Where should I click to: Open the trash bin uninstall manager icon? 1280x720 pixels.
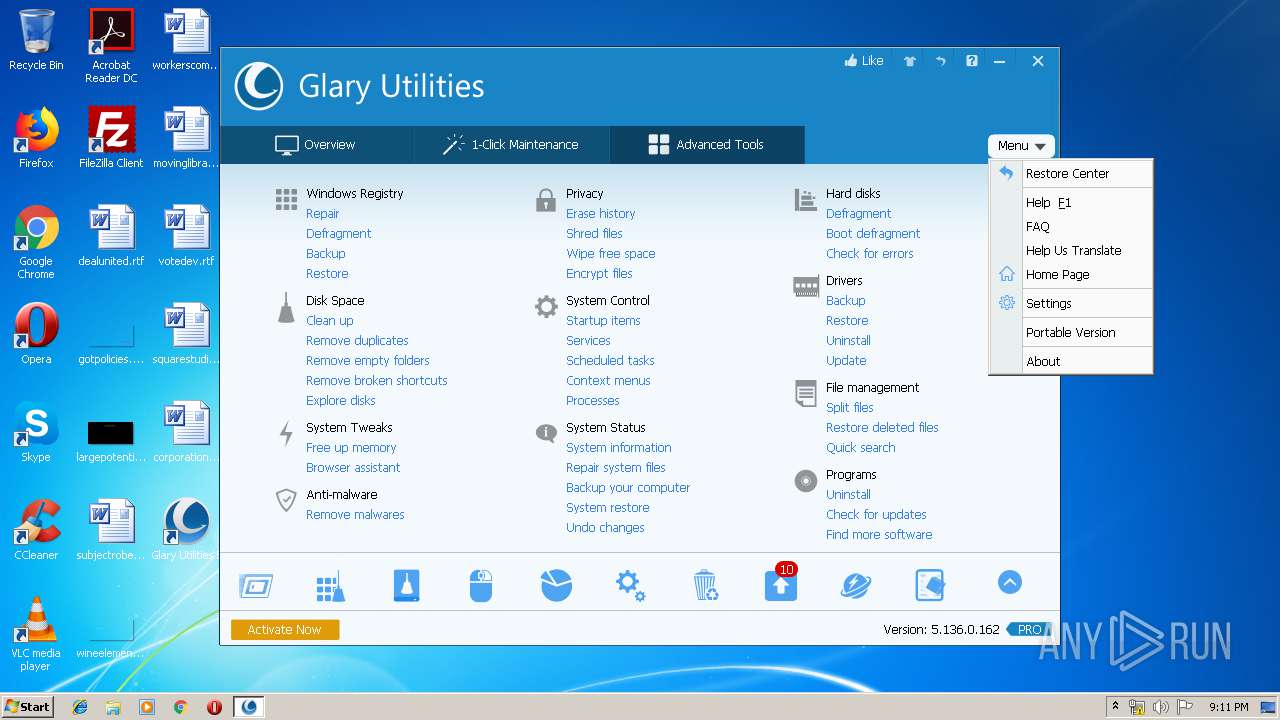click(x=706, y=586)
